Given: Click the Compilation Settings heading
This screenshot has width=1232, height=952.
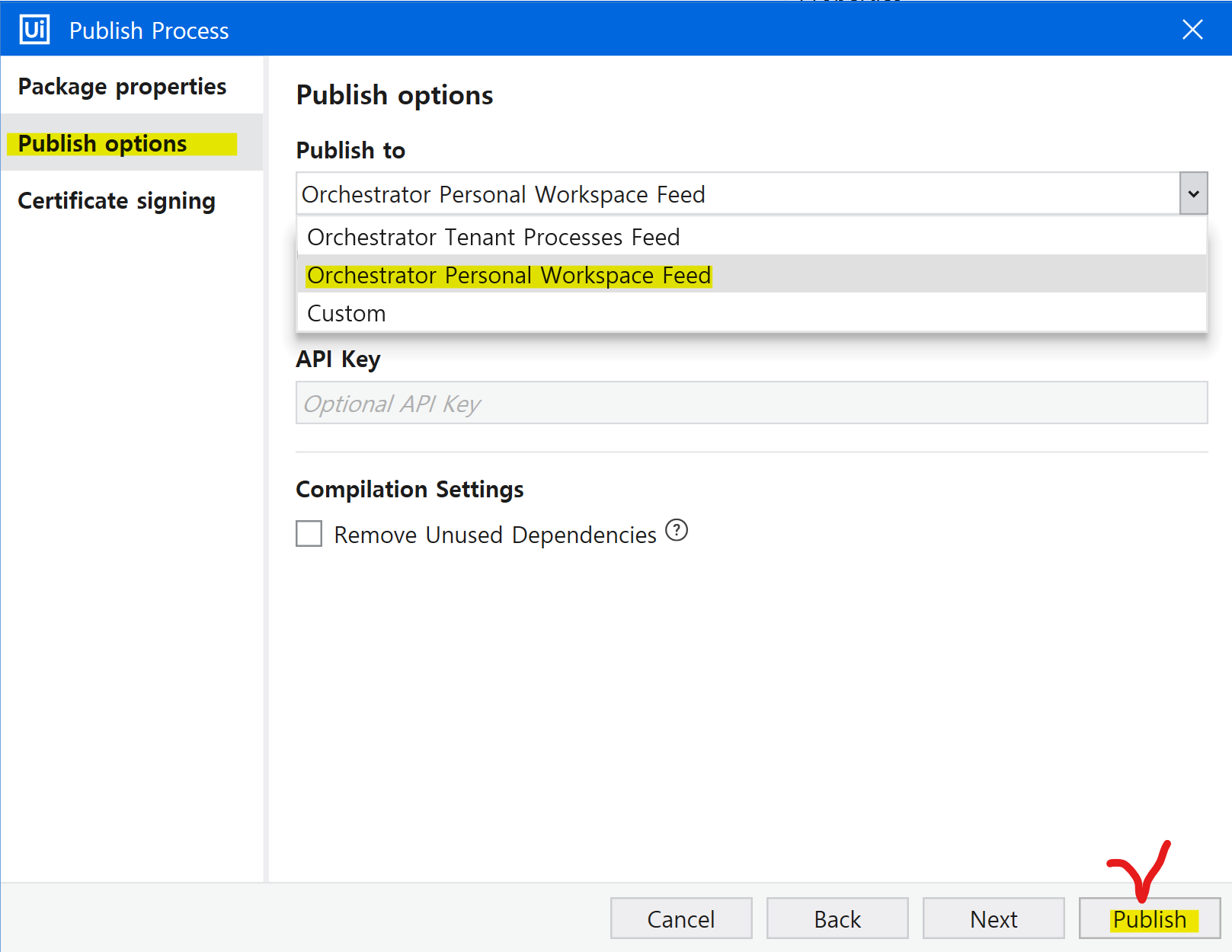Looking at the screenshot, I should pos(410,489).
